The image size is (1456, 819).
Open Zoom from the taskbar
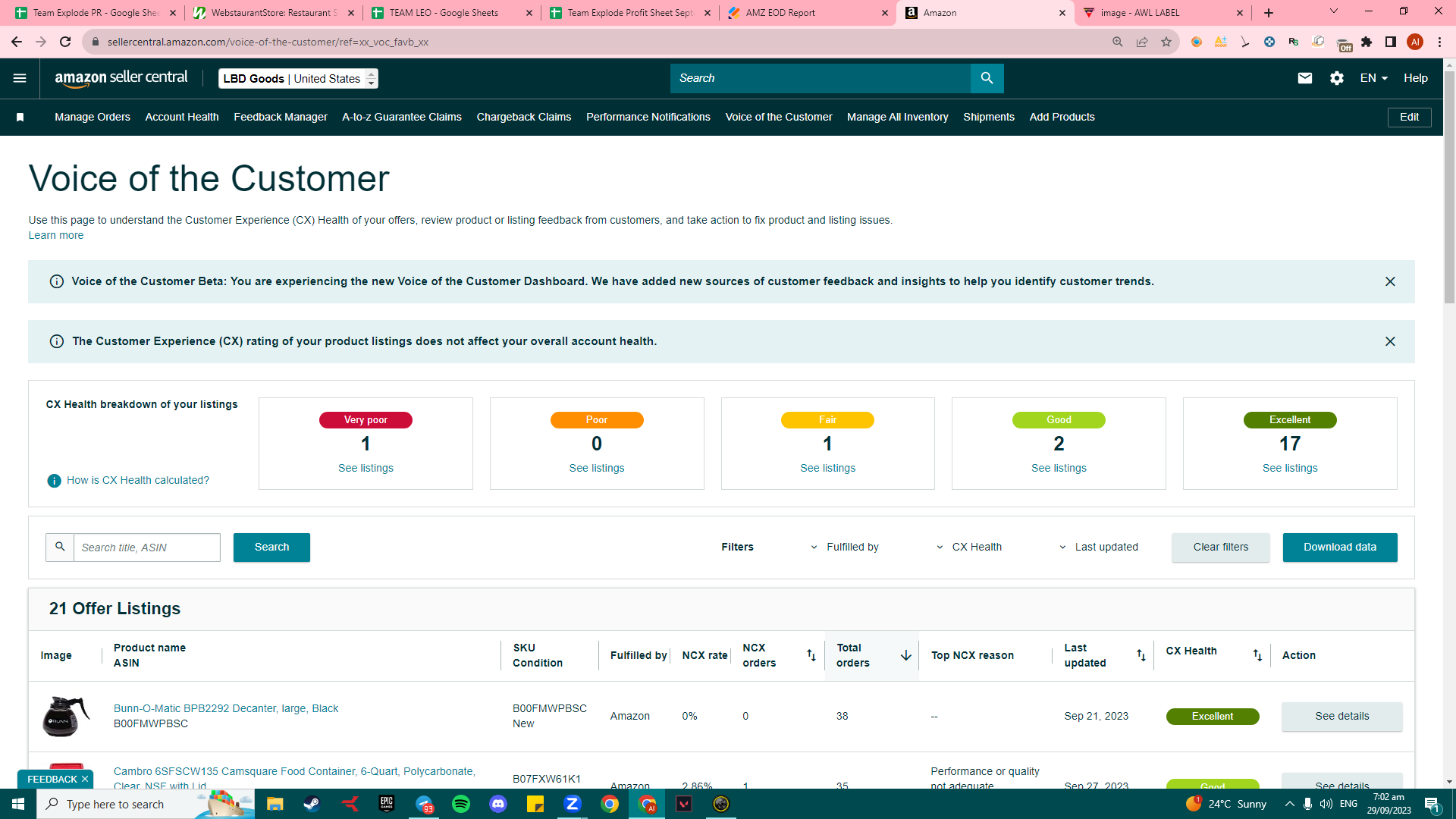pyautogui.click(x=573, y=804)
